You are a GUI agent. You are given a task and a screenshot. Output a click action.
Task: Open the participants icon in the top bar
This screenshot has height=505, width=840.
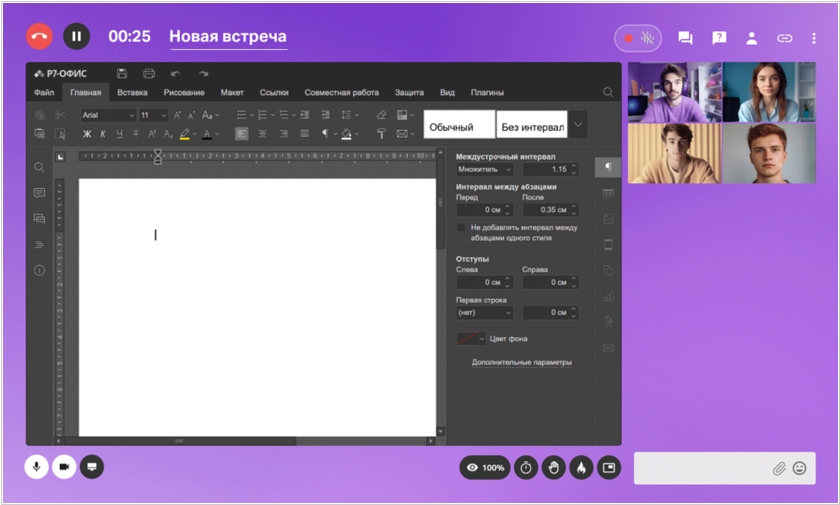(751, 38)
